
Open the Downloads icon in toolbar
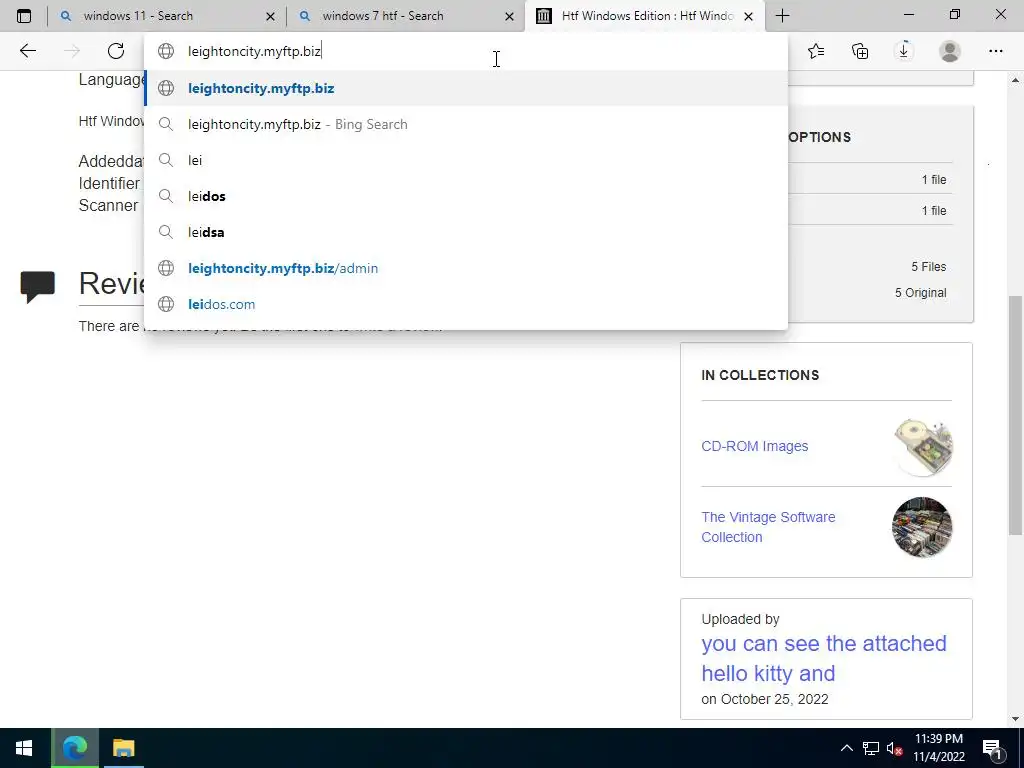tap(904, 51)
